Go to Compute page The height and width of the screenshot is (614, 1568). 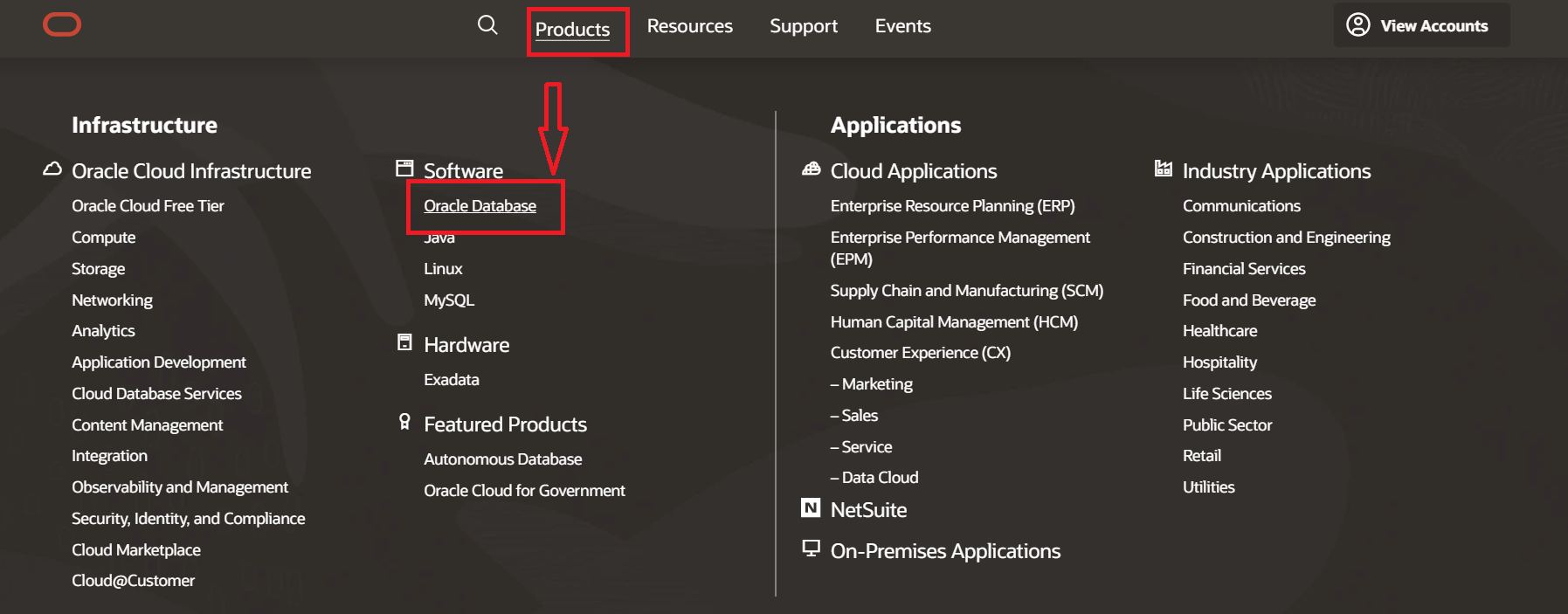tap(103, 238)
